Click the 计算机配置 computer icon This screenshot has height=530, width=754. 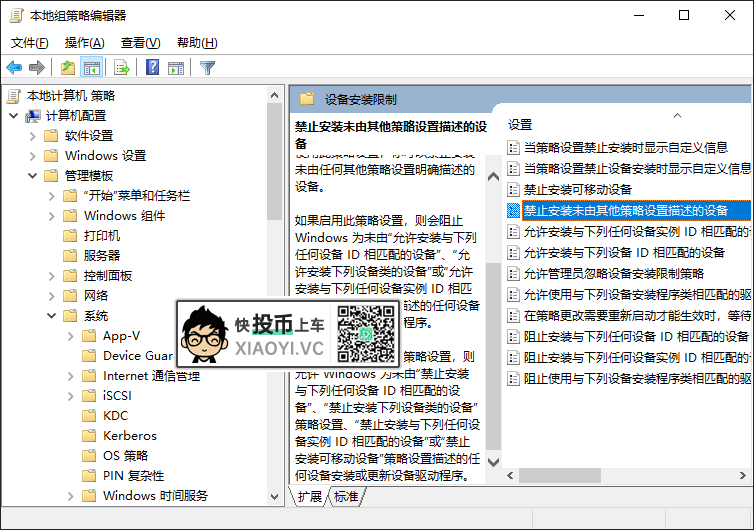[33, 116]
